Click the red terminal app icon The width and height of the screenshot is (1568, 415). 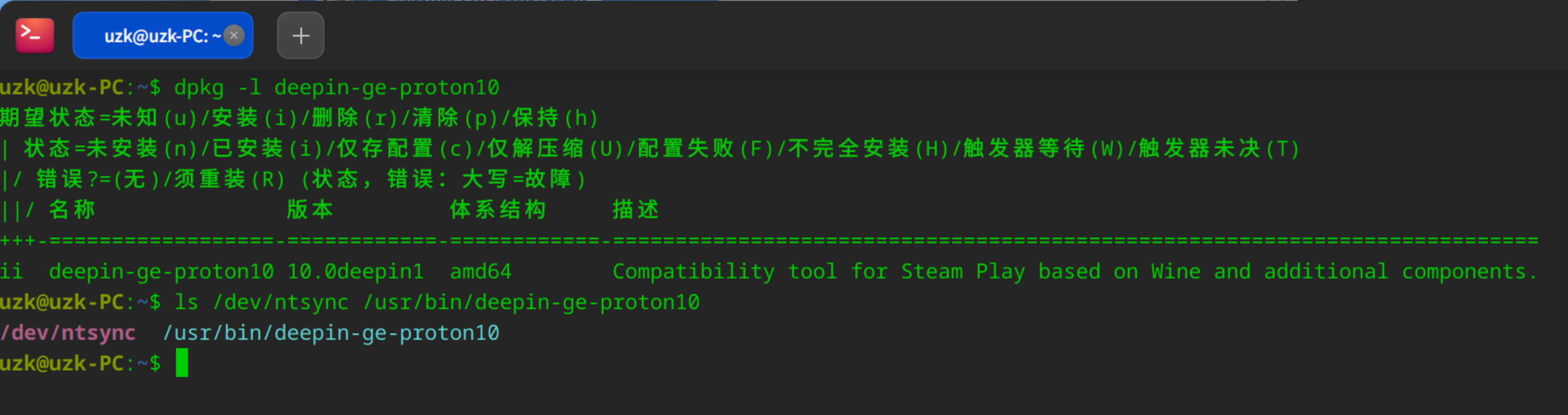(x=35, y=36)
